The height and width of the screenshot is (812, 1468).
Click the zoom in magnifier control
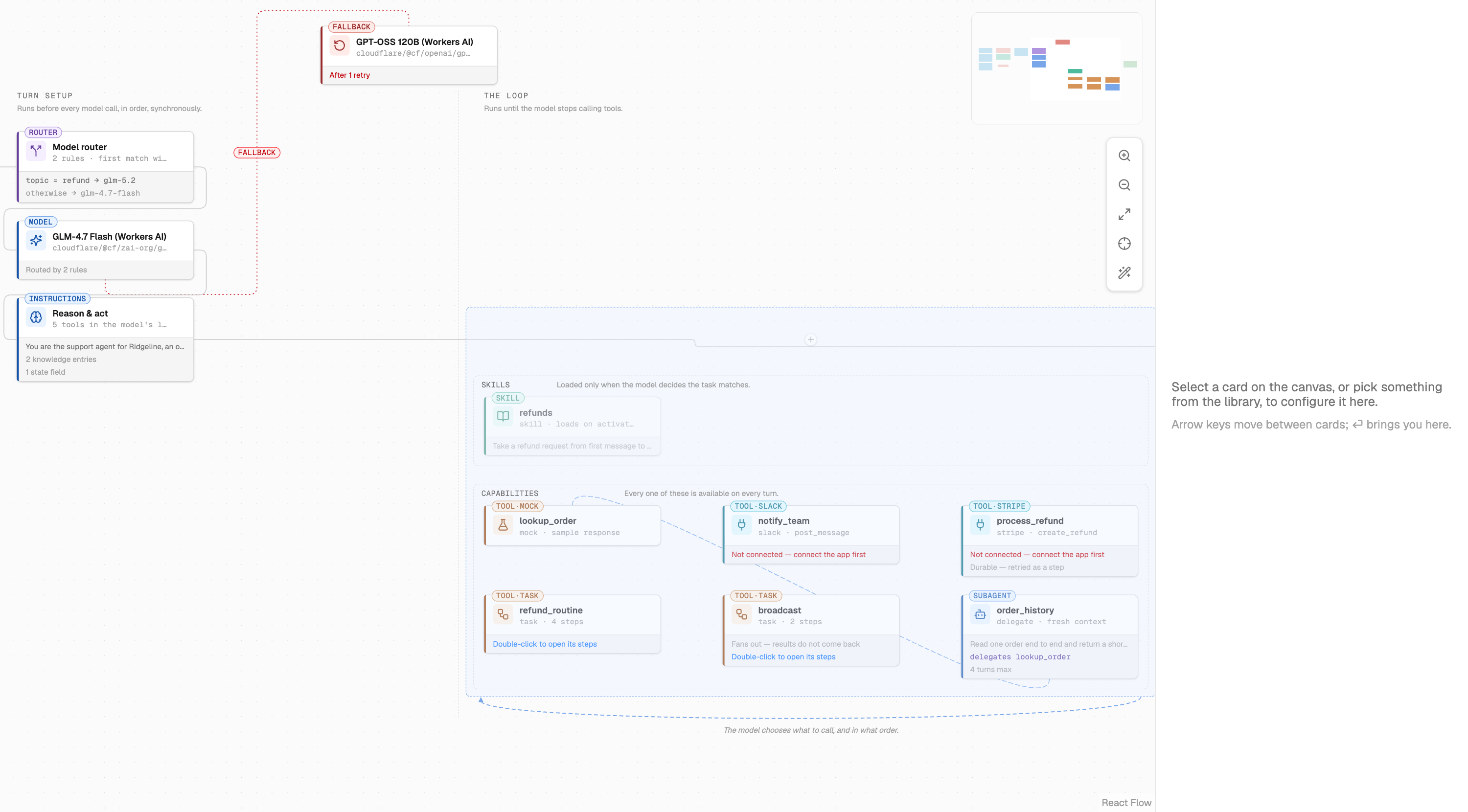point(1124,156)
